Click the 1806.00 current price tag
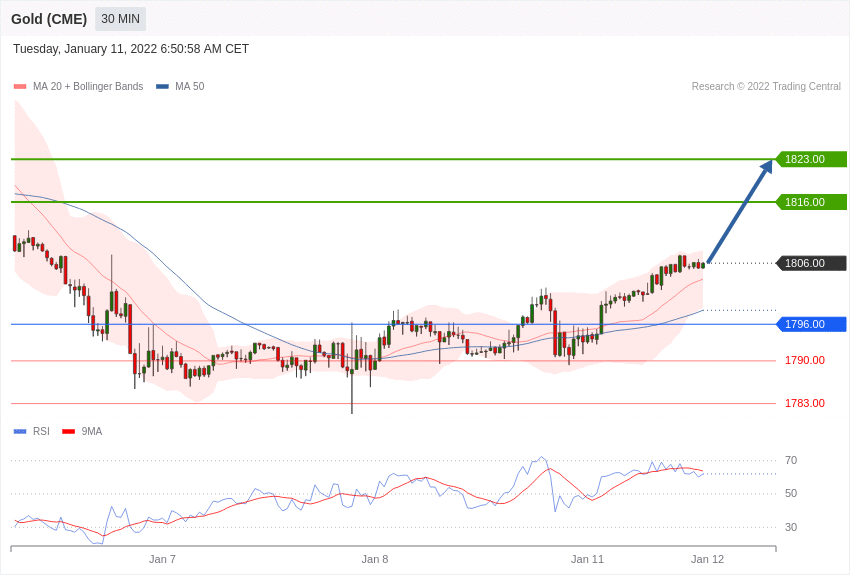This screenshot has width=850, height=576. click(812, 263)
